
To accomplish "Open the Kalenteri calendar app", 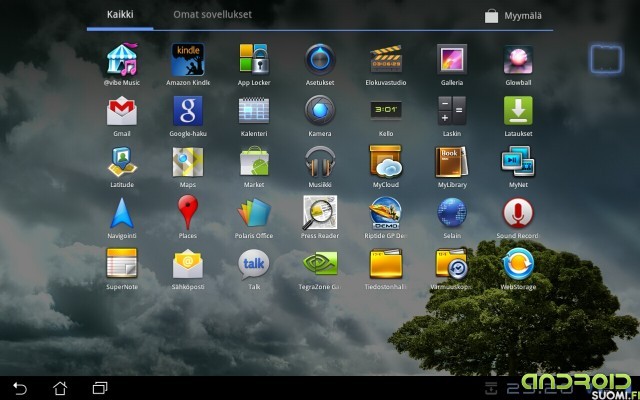I will pyautogui.click(x=254, y=111).
